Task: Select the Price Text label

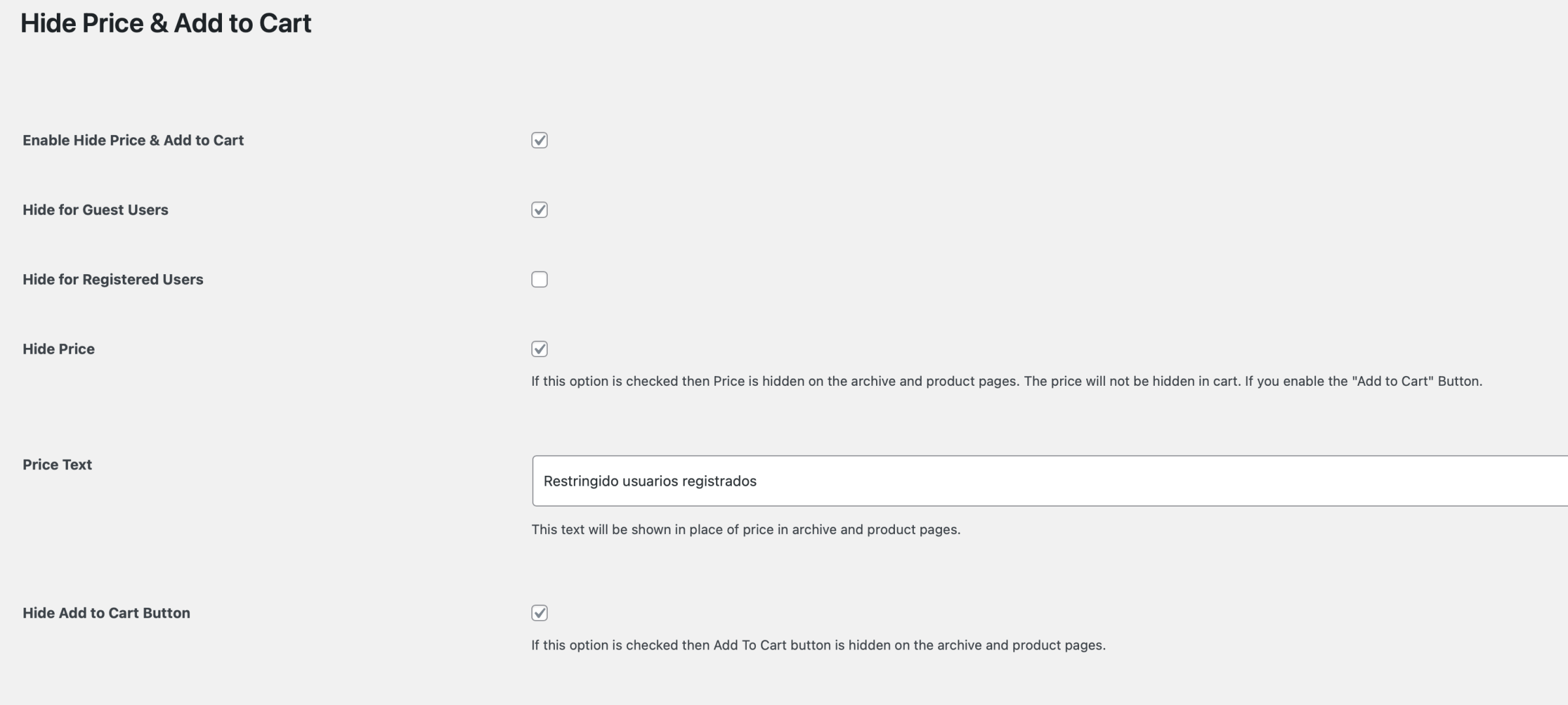Action: click(57, 464)
